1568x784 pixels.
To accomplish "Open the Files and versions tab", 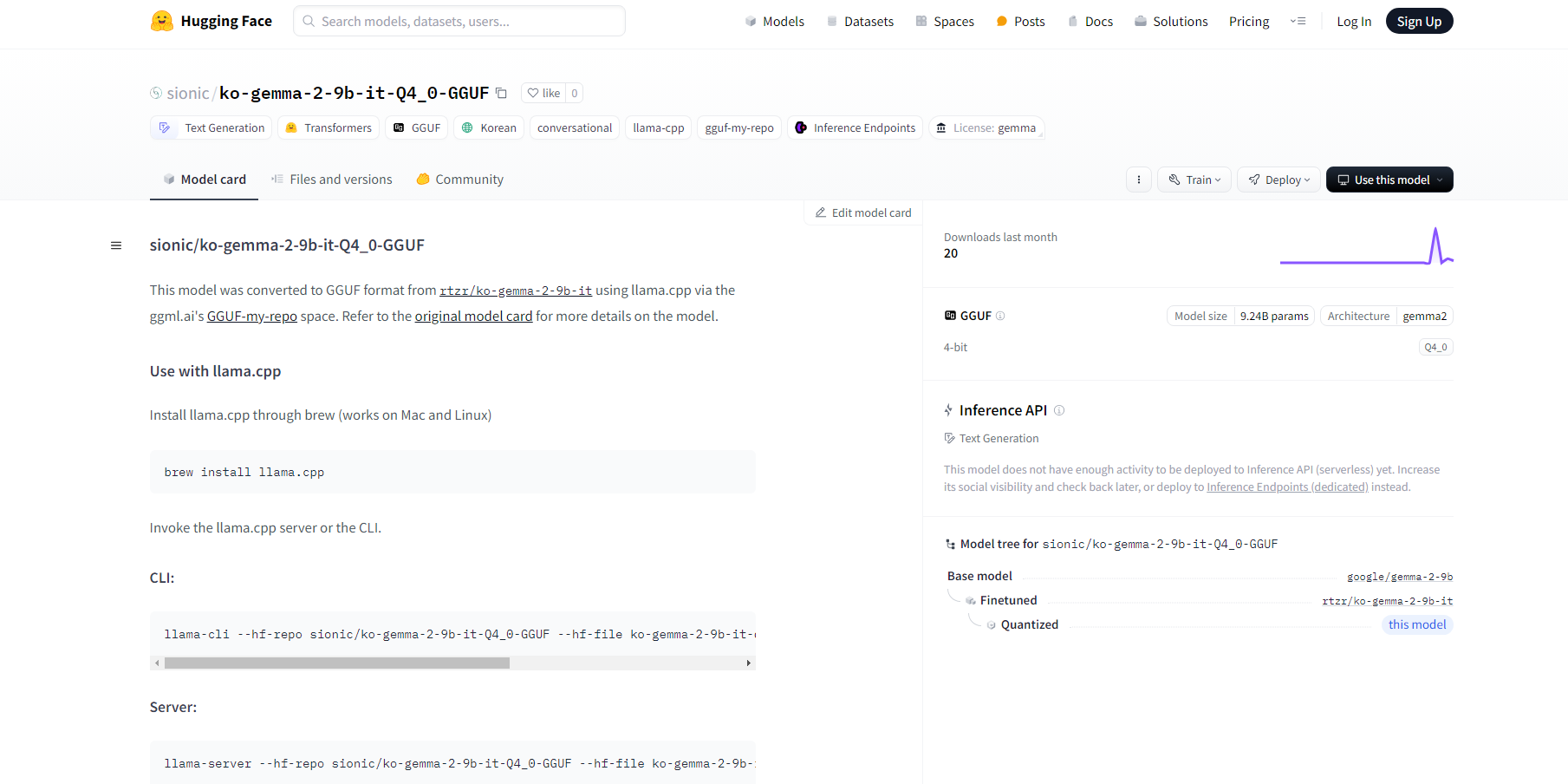I will click(332, 180).
